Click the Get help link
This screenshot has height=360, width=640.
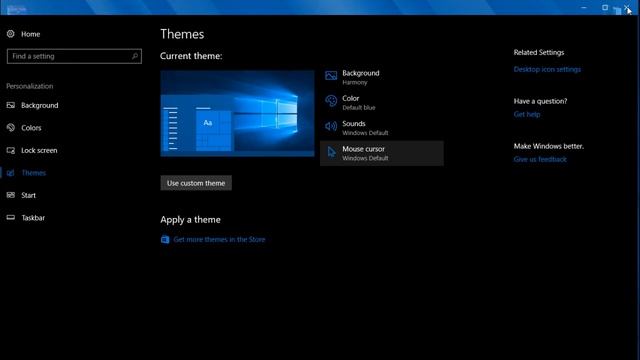[x=527, y=114]
